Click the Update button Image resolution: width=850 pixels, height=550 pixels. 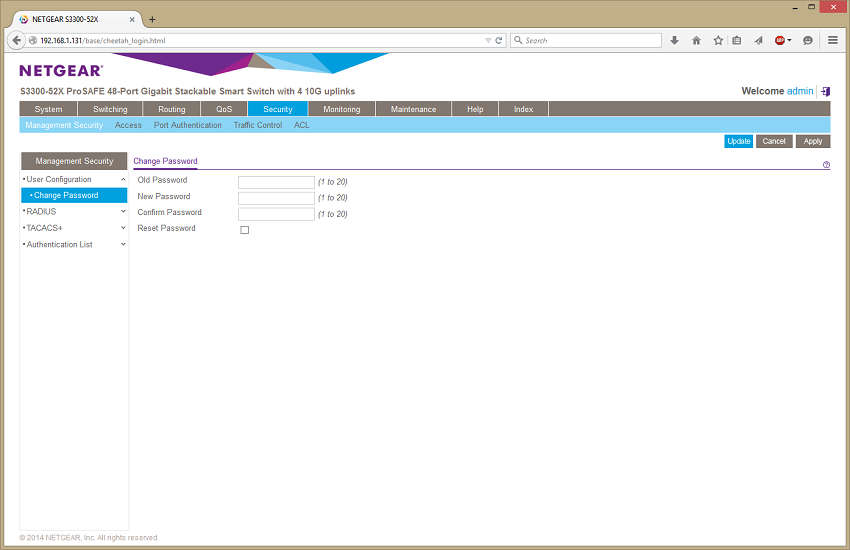[x=738, y=141]
